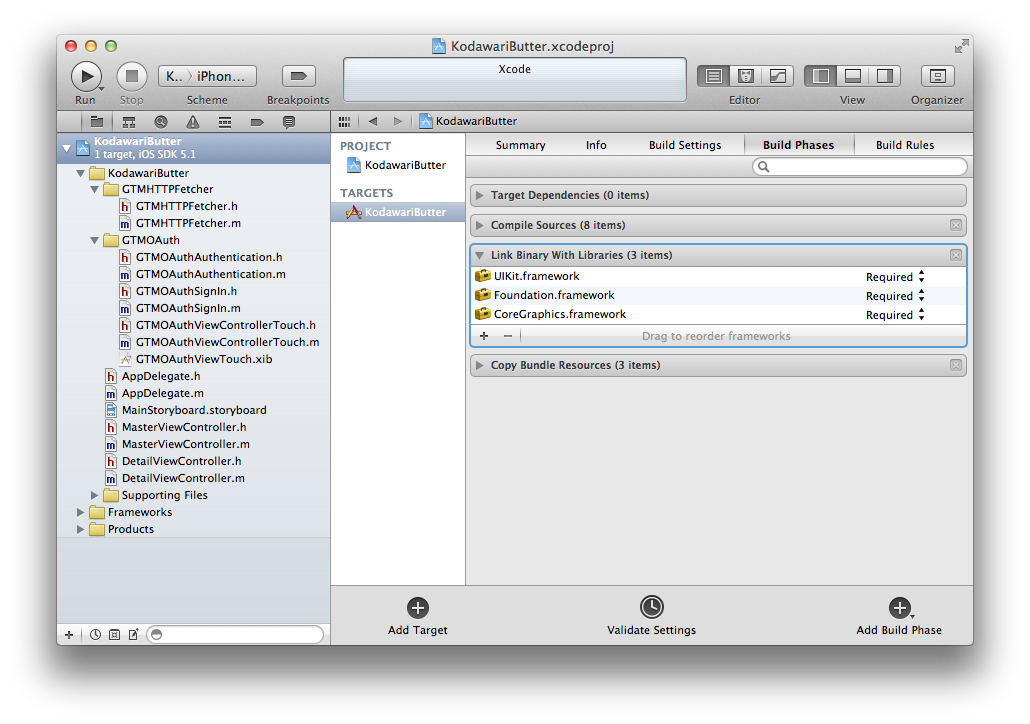Select the Build Phases tab

[798, 145]
